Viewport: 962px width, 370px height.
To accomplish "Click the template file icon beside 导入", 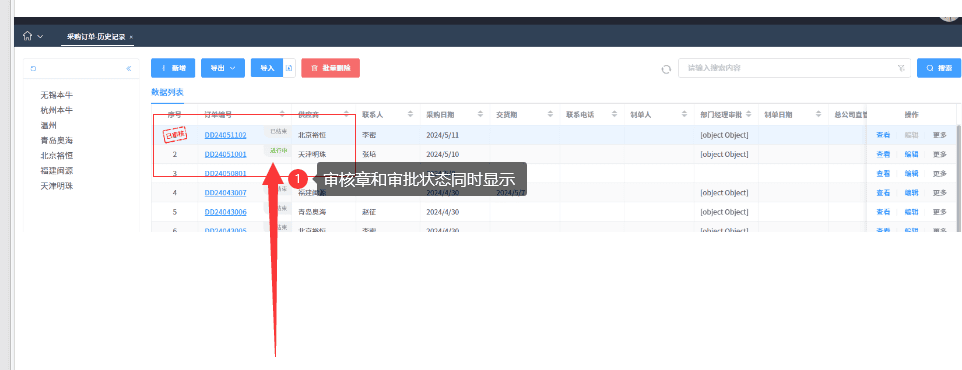I will pyautogui.click(x=289, y=68).
